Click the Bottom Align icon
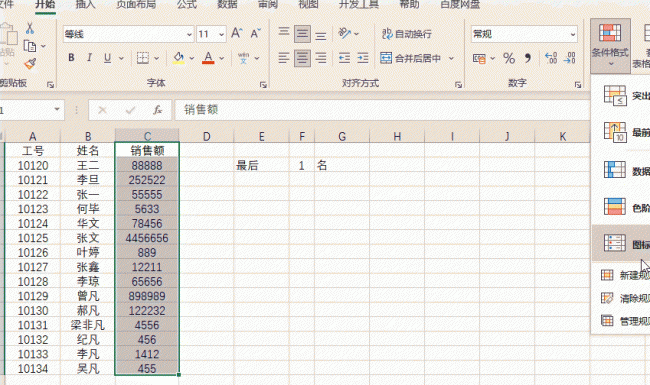Viewport: 650px width, 385px height. pos(320,36)
